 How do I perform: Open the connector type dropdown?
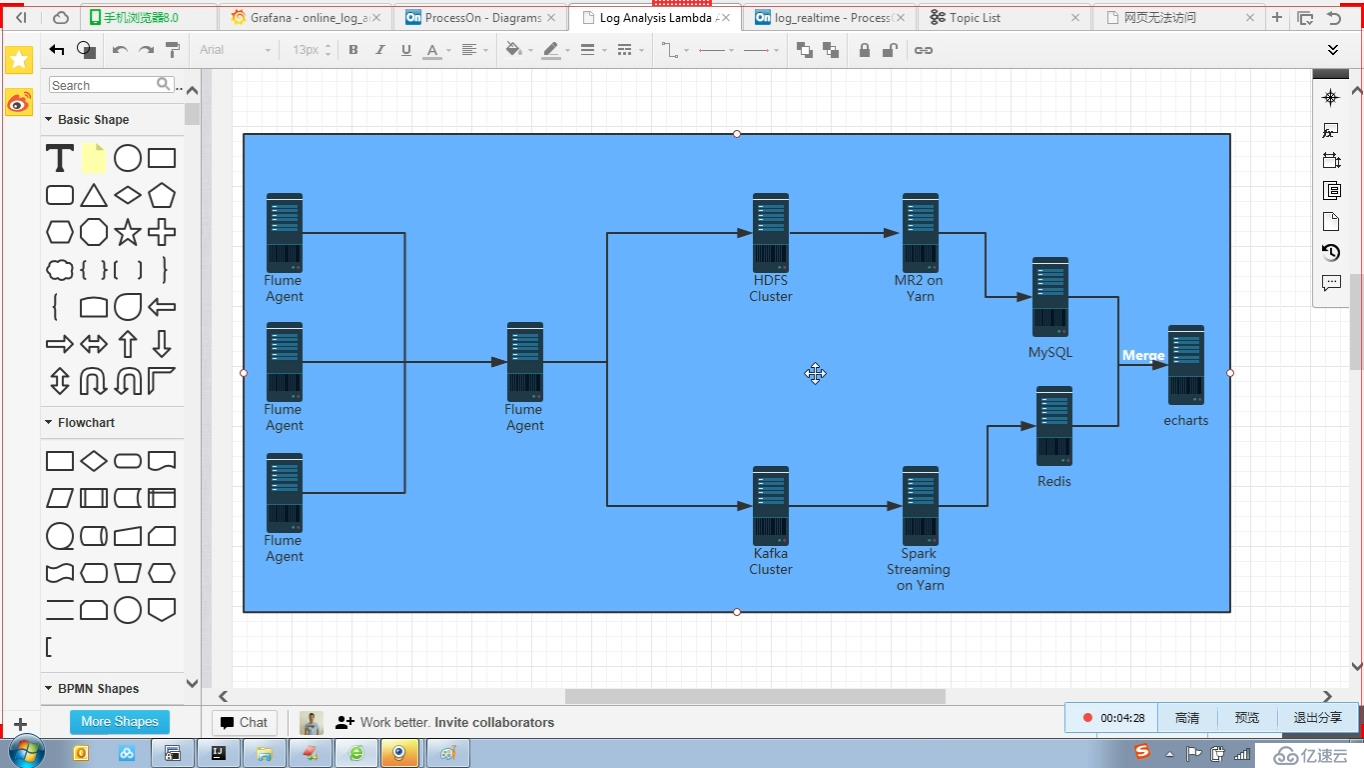tap(675, 50)
